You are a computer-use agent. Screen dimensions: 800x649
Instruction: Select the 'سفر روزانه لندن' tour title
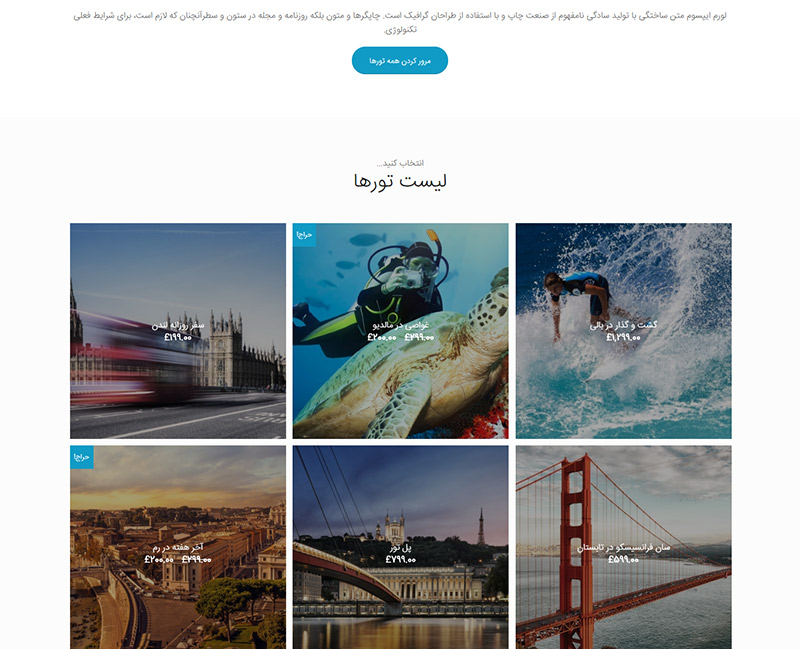pyautogui.click(x=178, y=325)
